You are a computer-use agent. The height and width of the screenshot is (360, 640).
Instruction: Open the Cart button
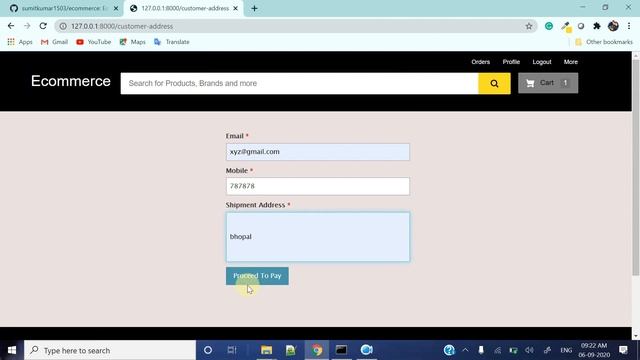[548, 83]
